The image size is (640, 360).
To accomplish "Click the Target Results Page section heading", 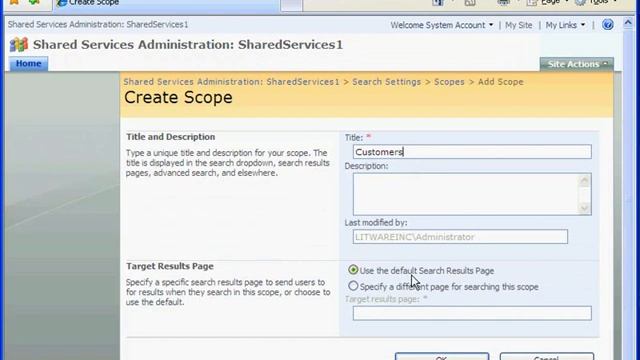I will (x=170, y=267).
